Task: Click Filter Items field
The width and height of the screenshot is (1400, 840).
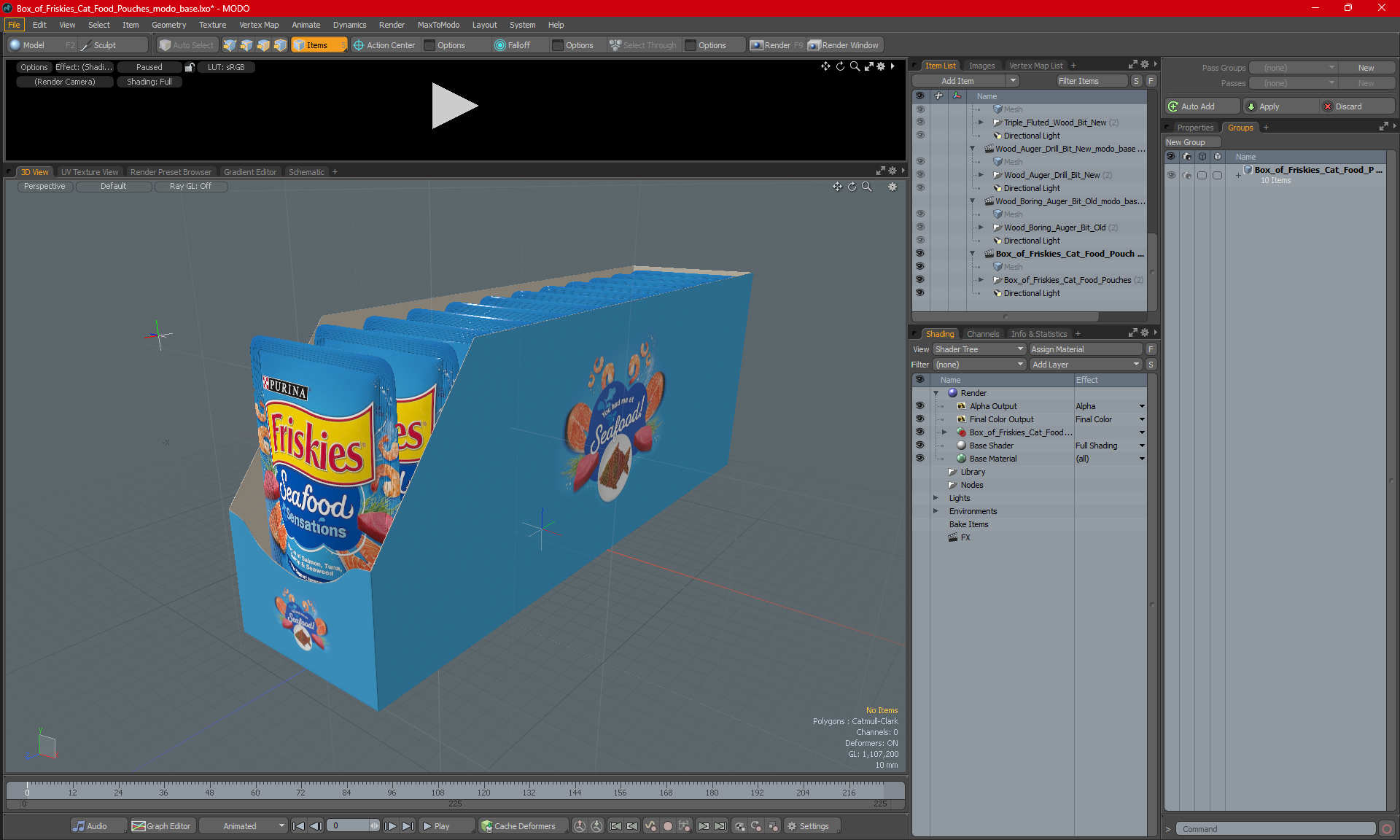Action: [x=1092, y=81]
